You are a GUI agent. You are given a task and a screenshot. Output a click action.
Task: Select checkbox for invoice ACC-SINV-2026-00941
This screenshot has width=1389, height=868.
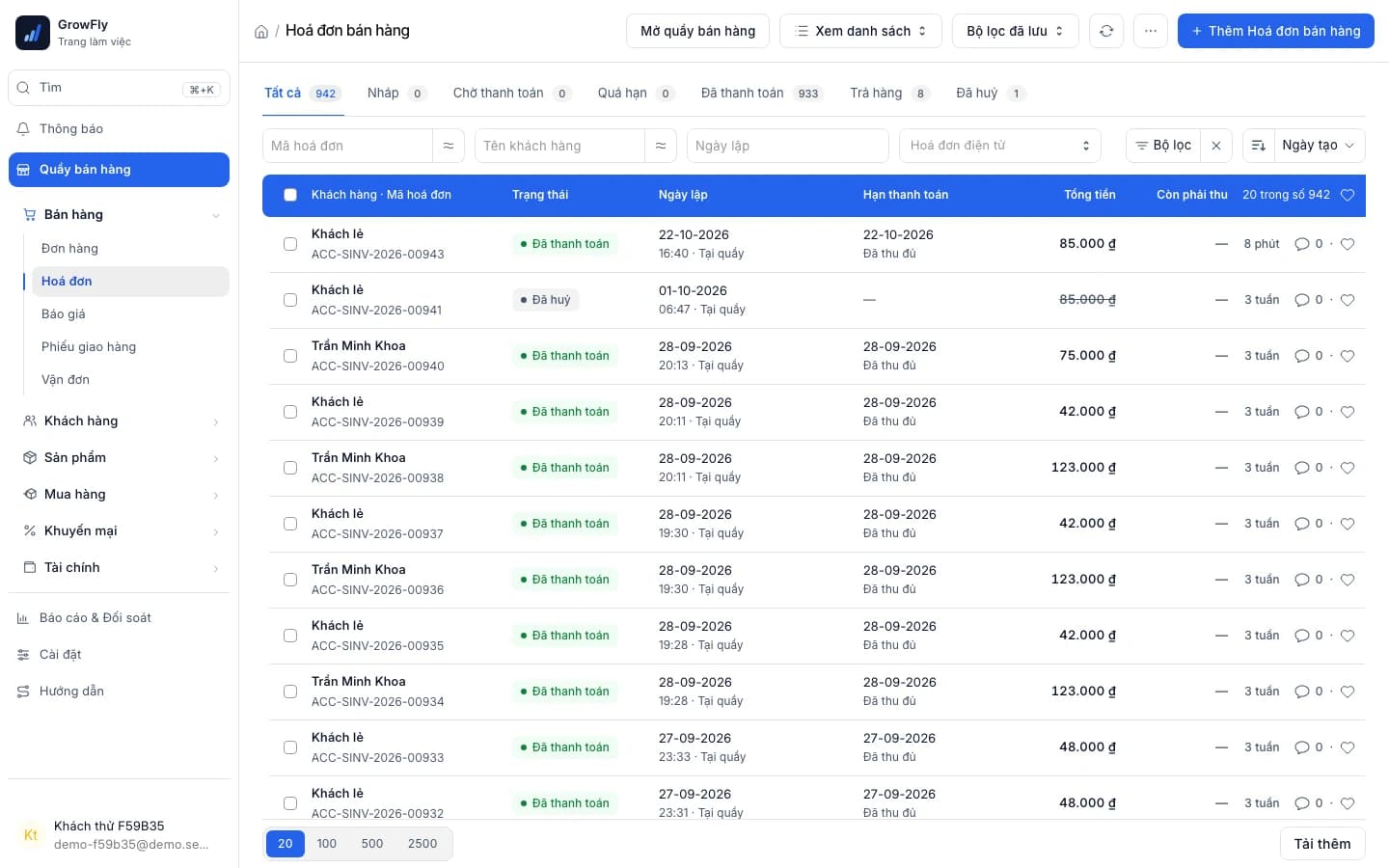tap(290, 300)
